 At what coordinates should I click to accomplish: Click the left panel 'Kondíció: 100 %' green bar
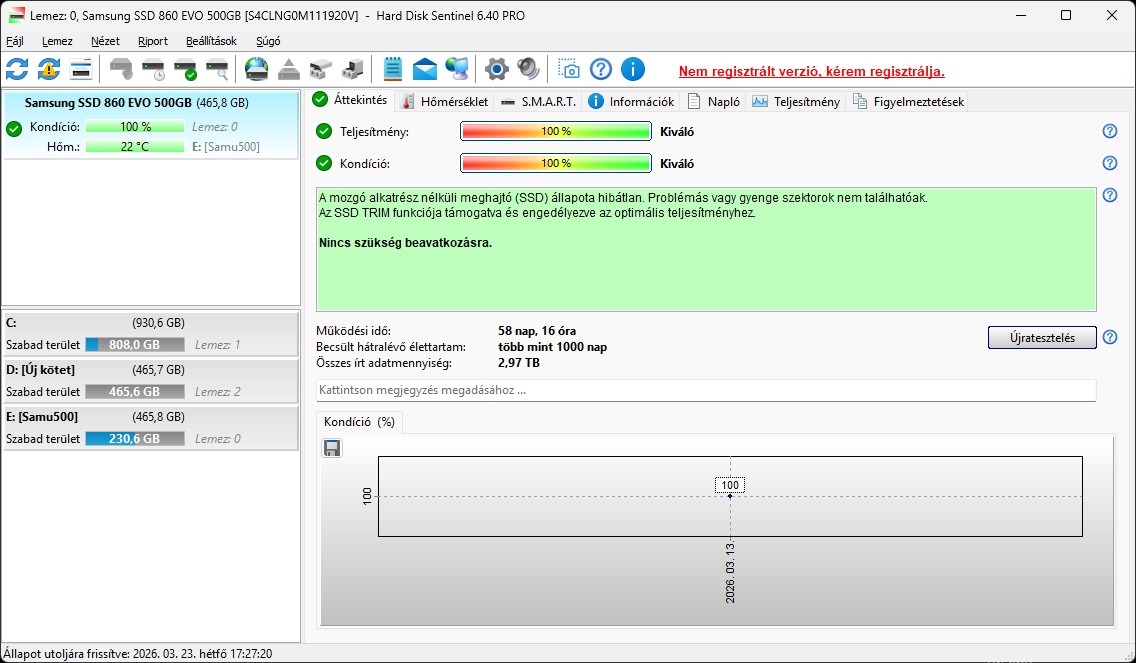135,127
